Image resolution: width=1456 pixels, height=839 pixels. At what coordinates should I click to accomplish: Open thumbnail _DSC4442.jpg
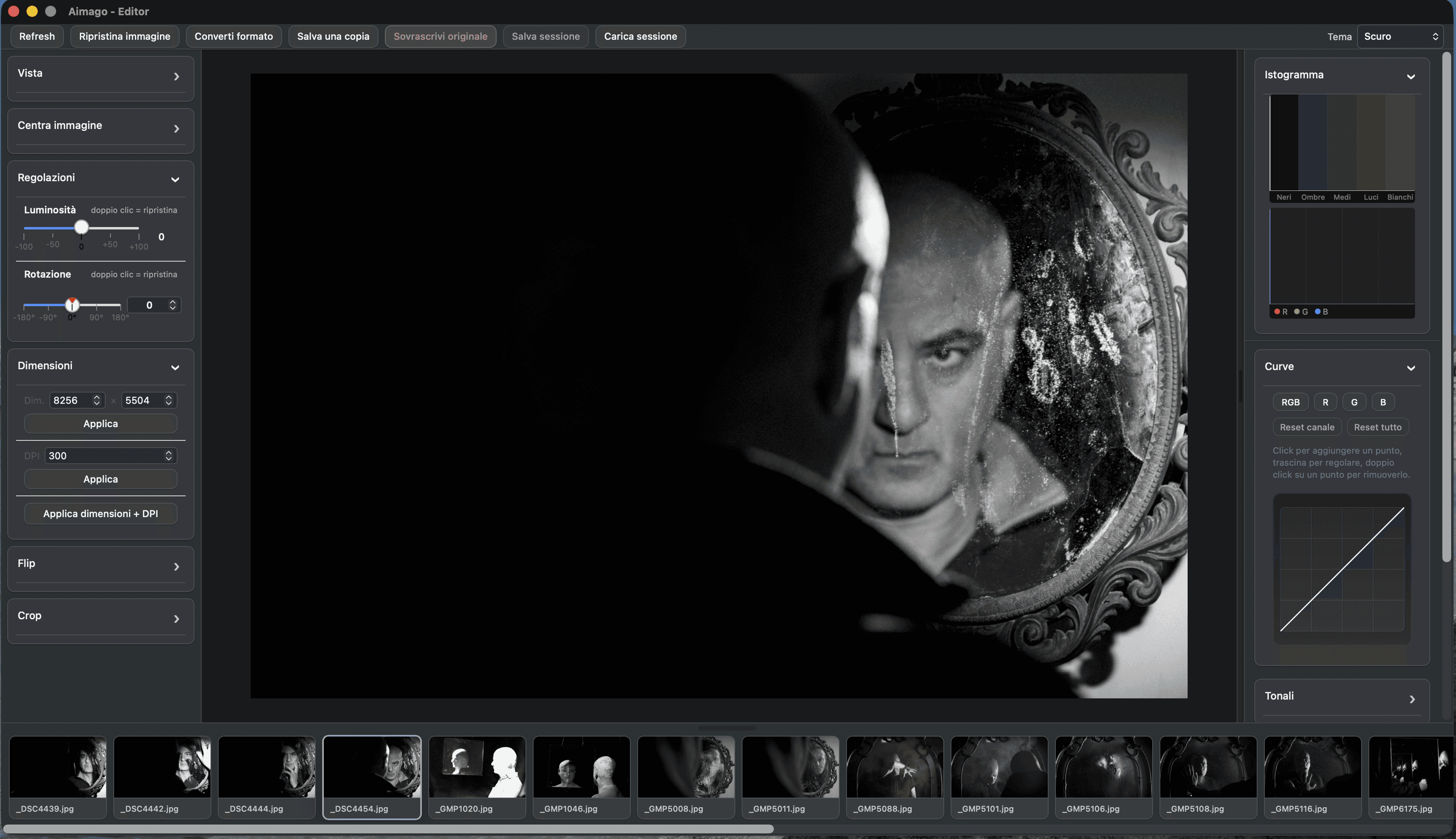coord(162,777)
